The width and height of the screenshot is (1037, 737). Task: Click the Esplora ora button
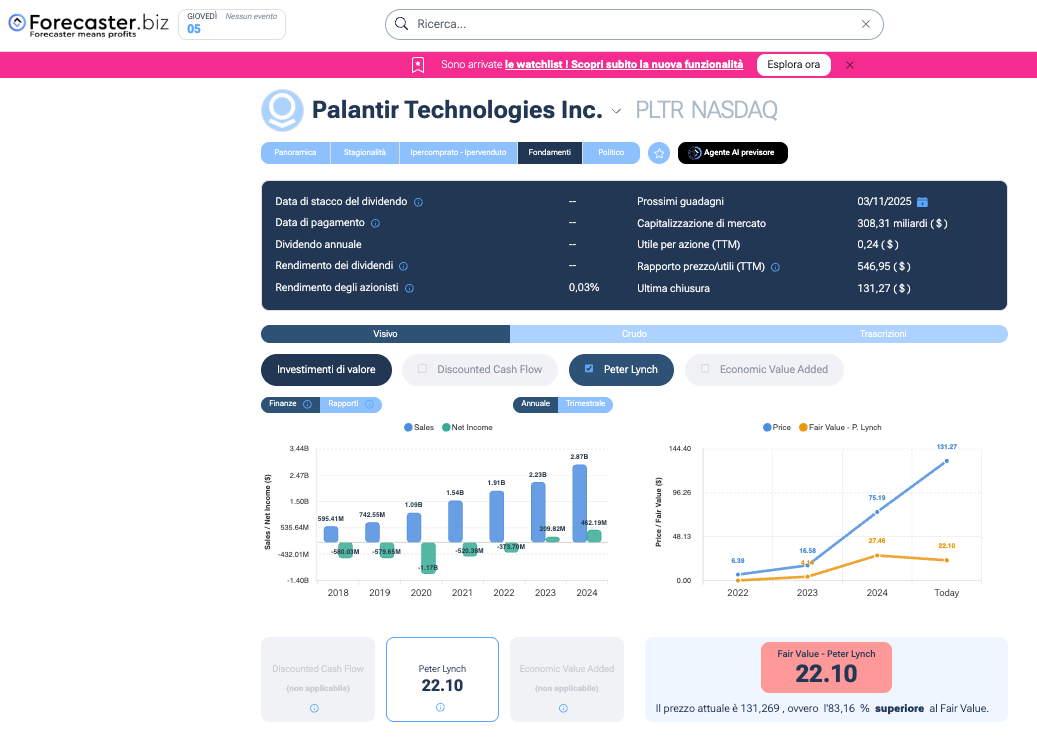tap(794, 65)
